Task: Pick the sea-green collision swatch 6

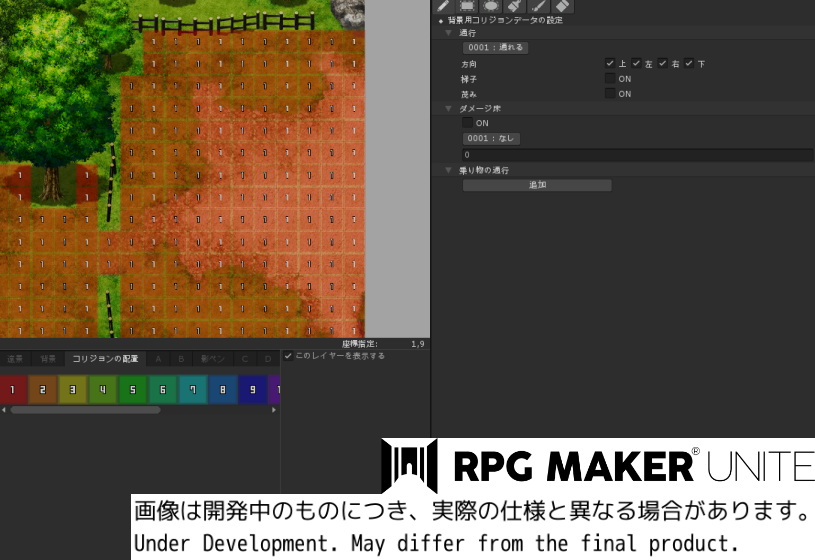Action: pyautogui.click(x=163, y=389)
